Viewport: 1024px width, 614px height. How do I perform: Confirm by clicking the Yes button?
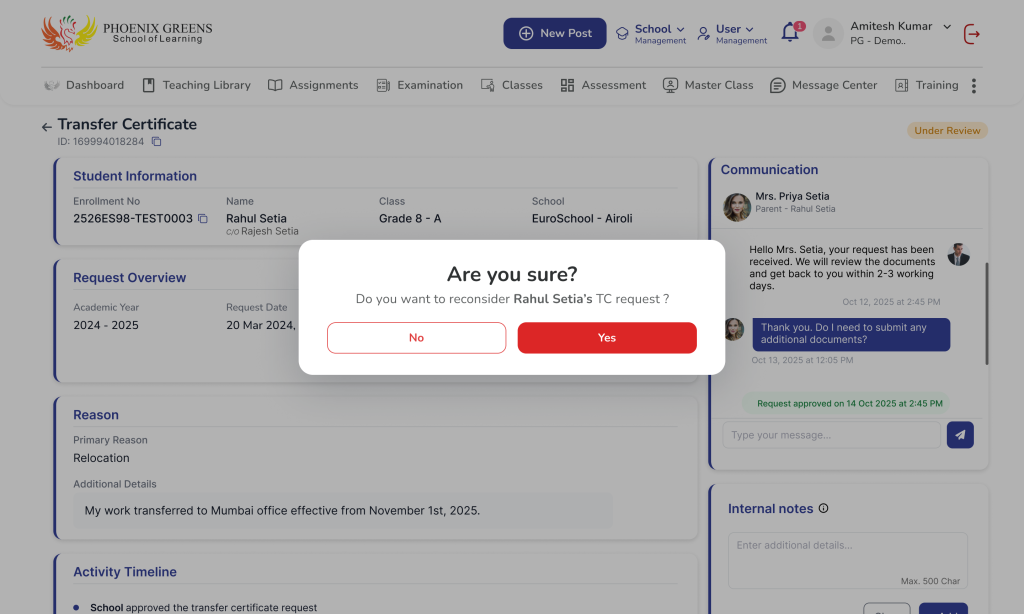tap(607, 338)
